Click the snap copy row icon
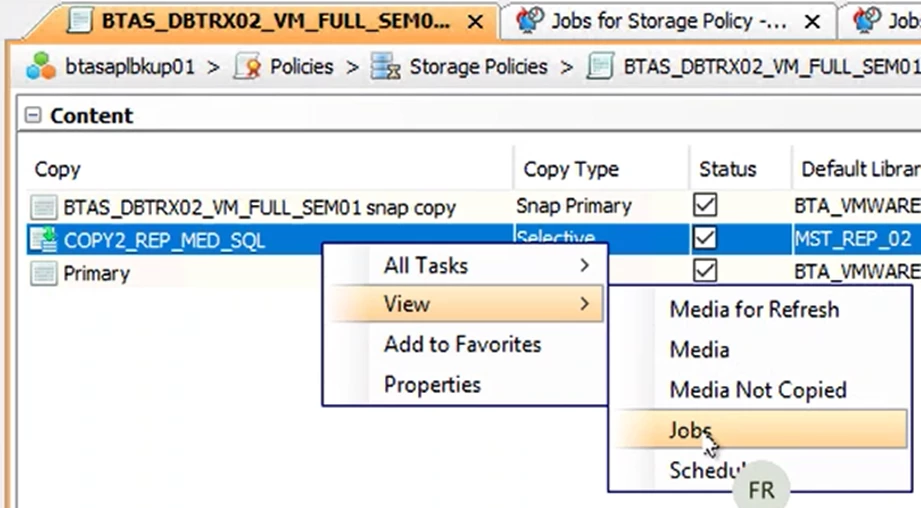The image size is (921, 508). tap(44, 207)
